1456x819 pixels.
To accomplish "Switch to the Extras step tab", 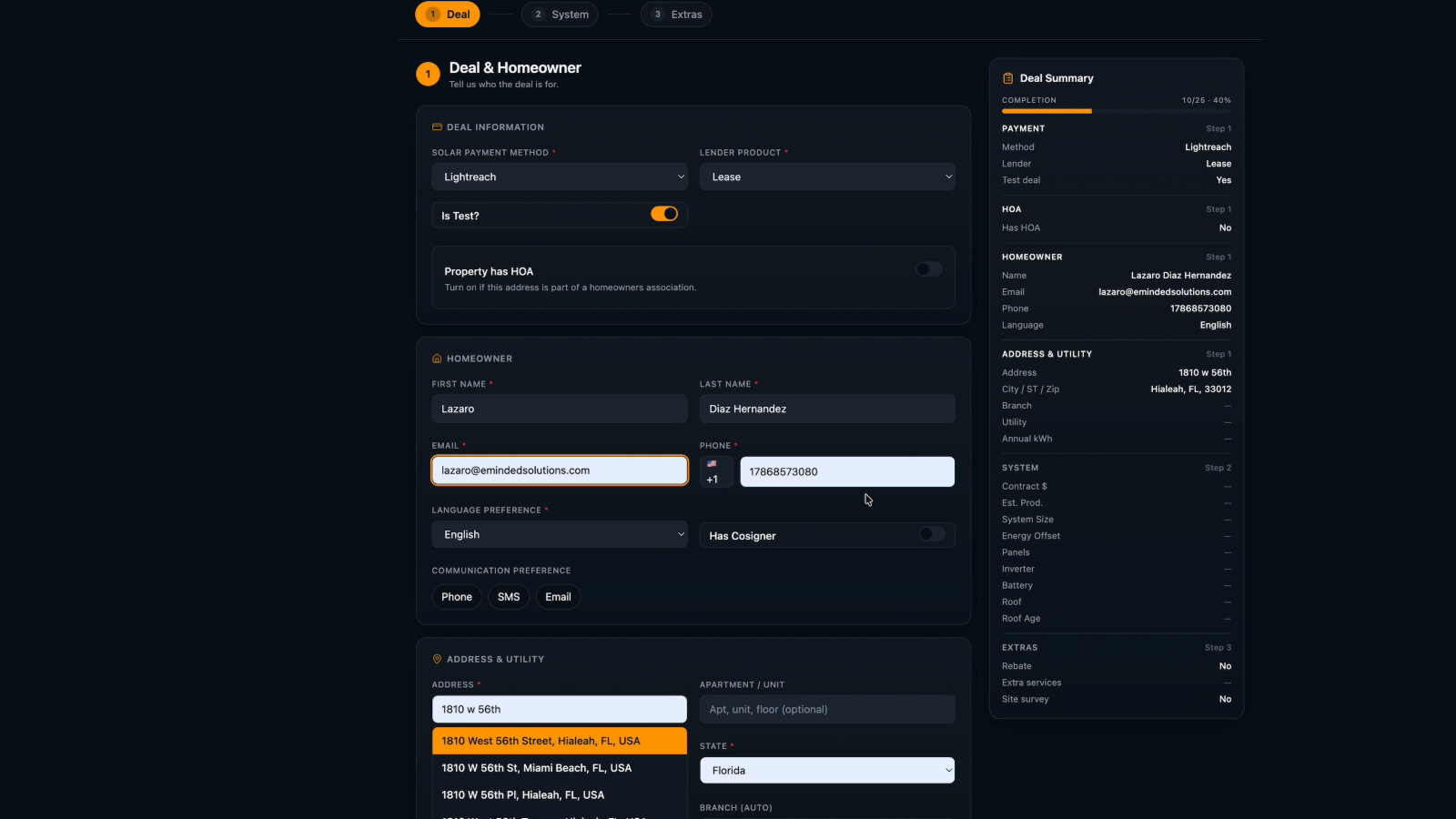I will (676, 15).
